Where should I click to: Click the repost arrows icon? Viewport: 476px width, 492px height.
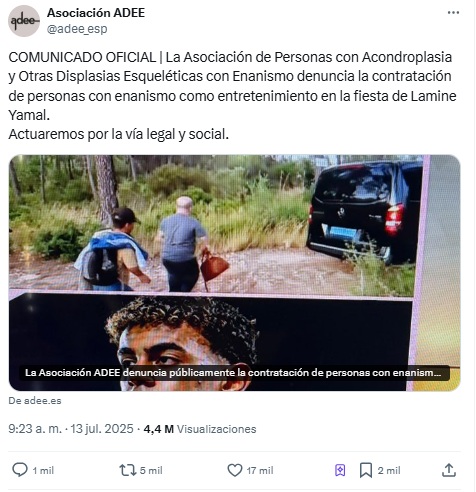[x=128, y=470]
